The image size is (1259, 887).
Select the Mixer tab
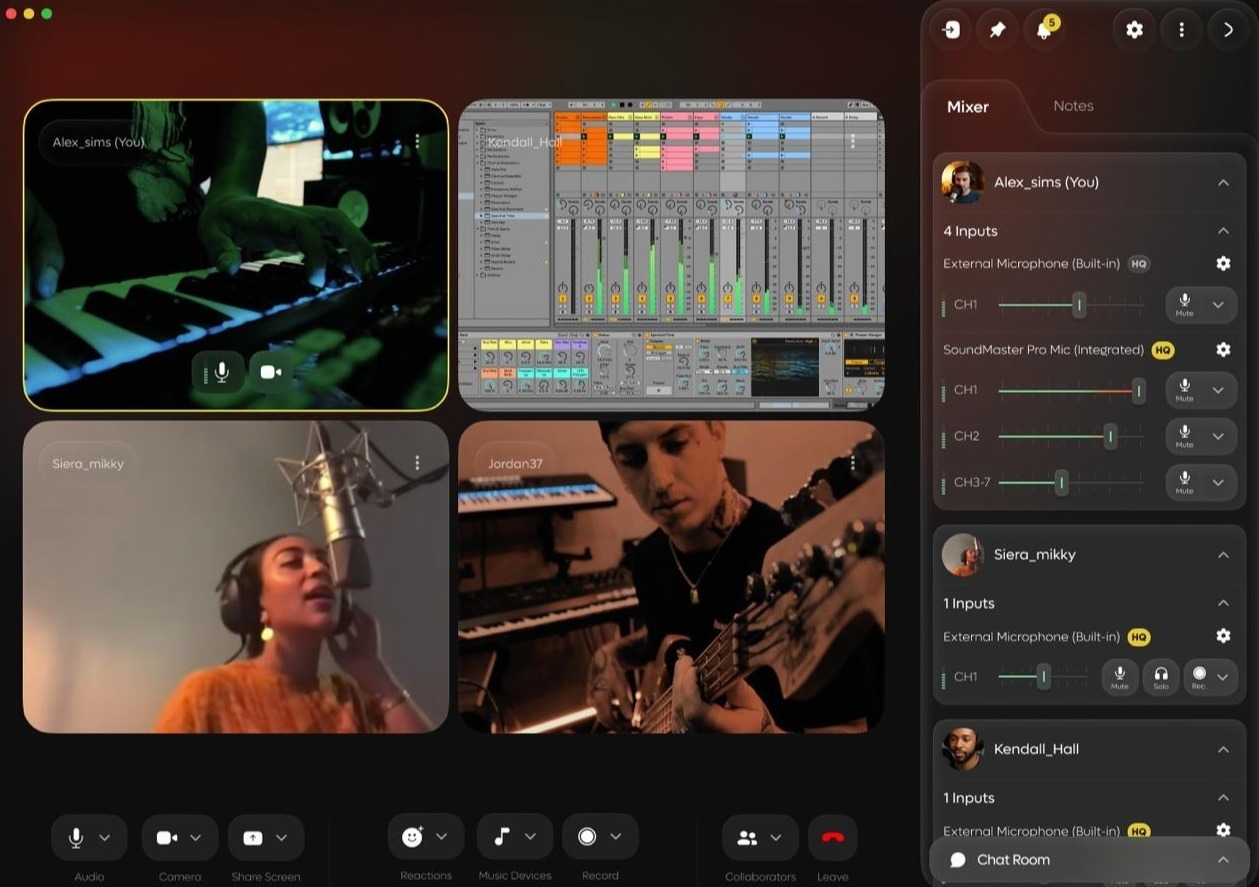[x=967, y=107]
